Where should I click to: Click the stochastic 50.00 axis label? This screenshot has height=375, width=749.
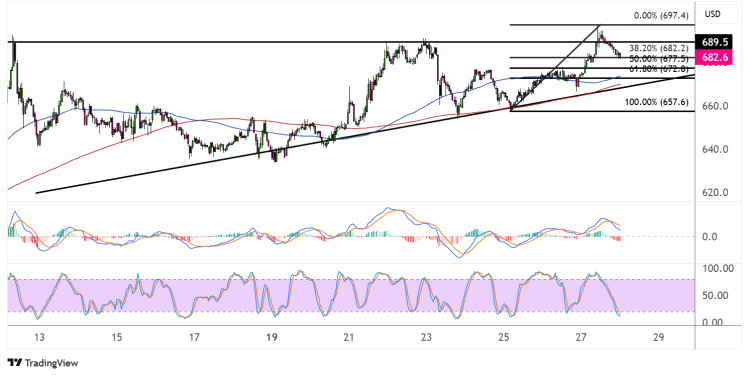[716, 296]
